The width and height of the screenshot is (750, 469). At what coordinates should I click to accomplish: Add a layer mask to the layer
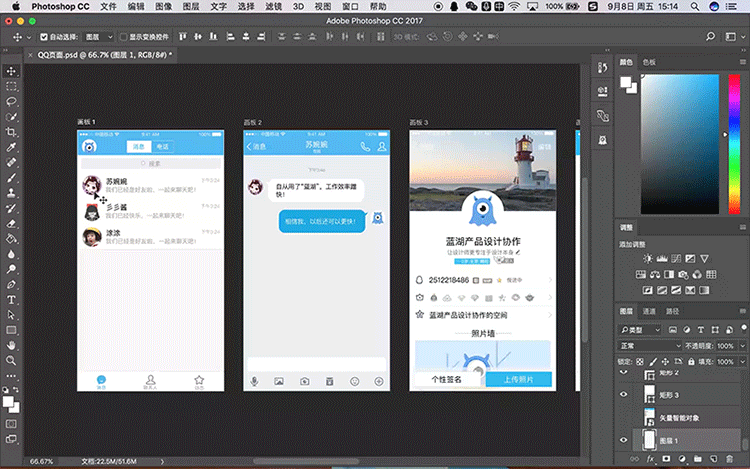pos(666,458)
